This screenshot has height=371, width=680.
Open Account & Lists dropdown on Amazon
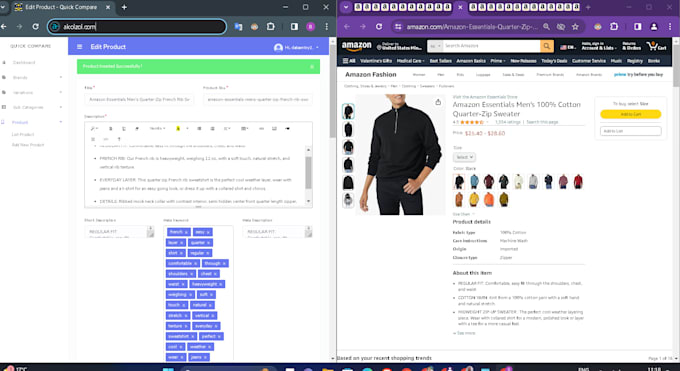point(598,46)
